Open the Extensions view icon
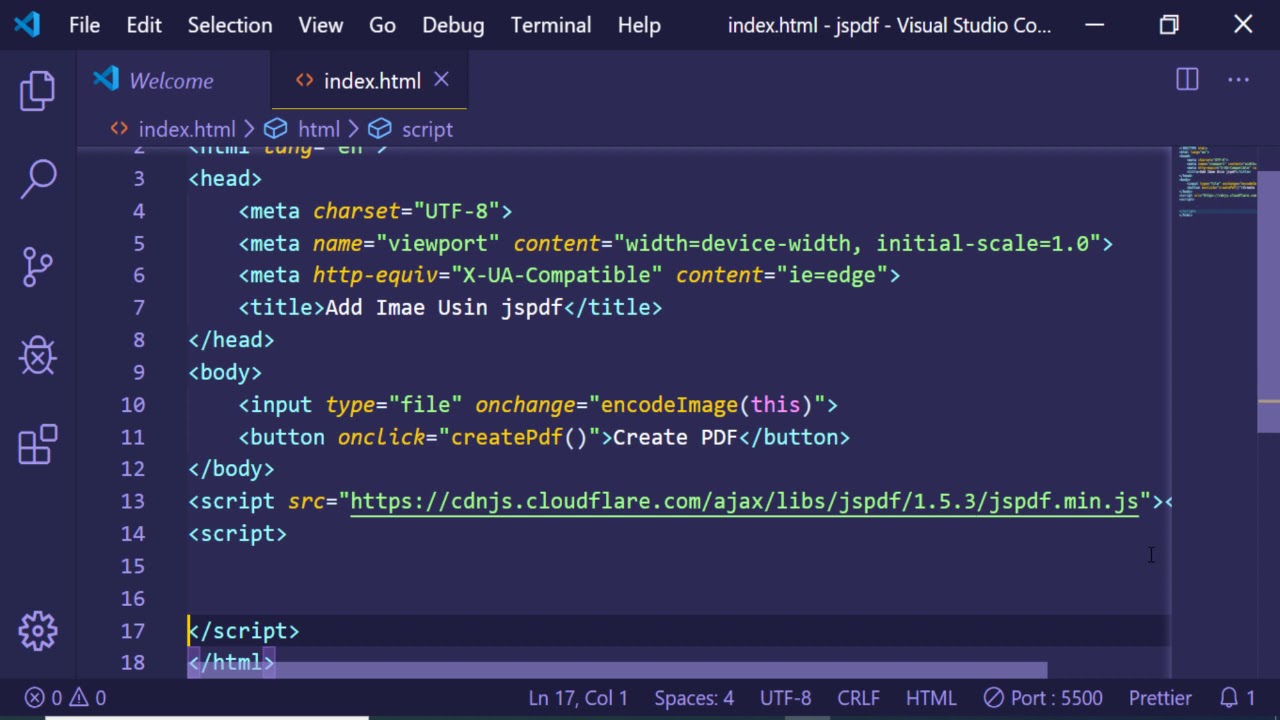 click(x=38, y=444)
